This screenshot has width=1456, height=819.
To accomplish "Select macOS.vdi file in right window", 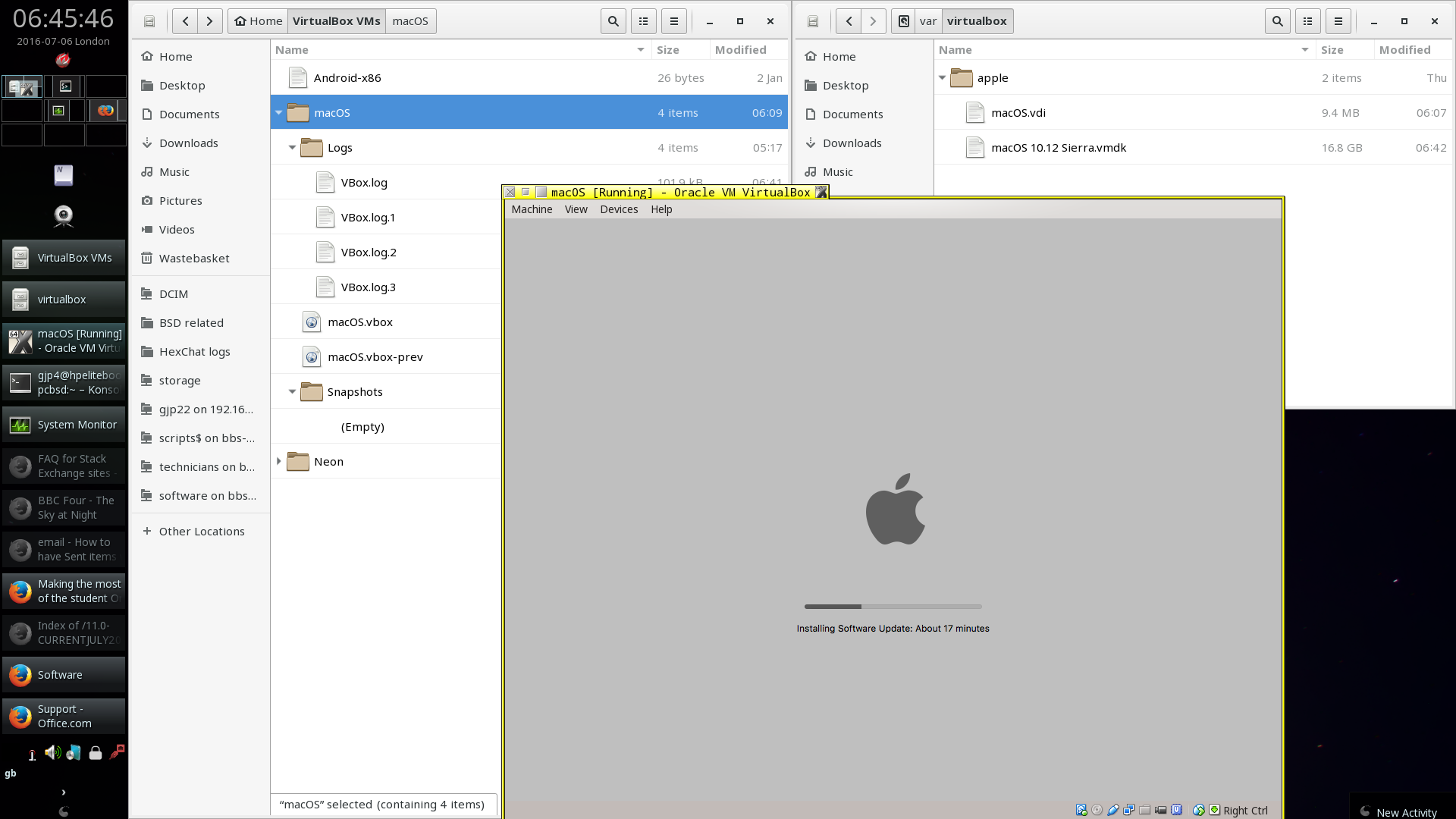I will pos(1193,113).
